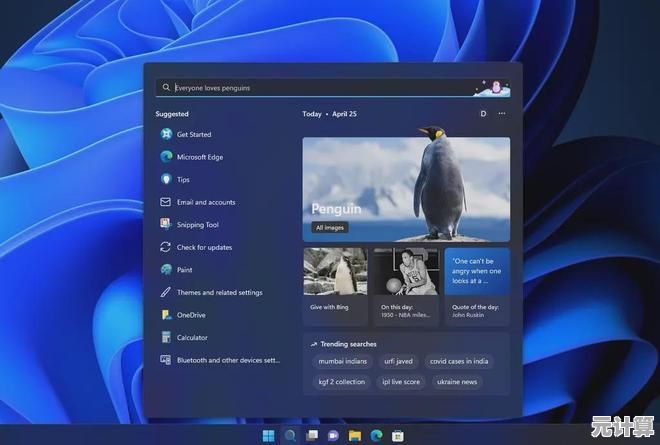
Task: Launch Microsoft Edge from suggested list
Action: 198,157
